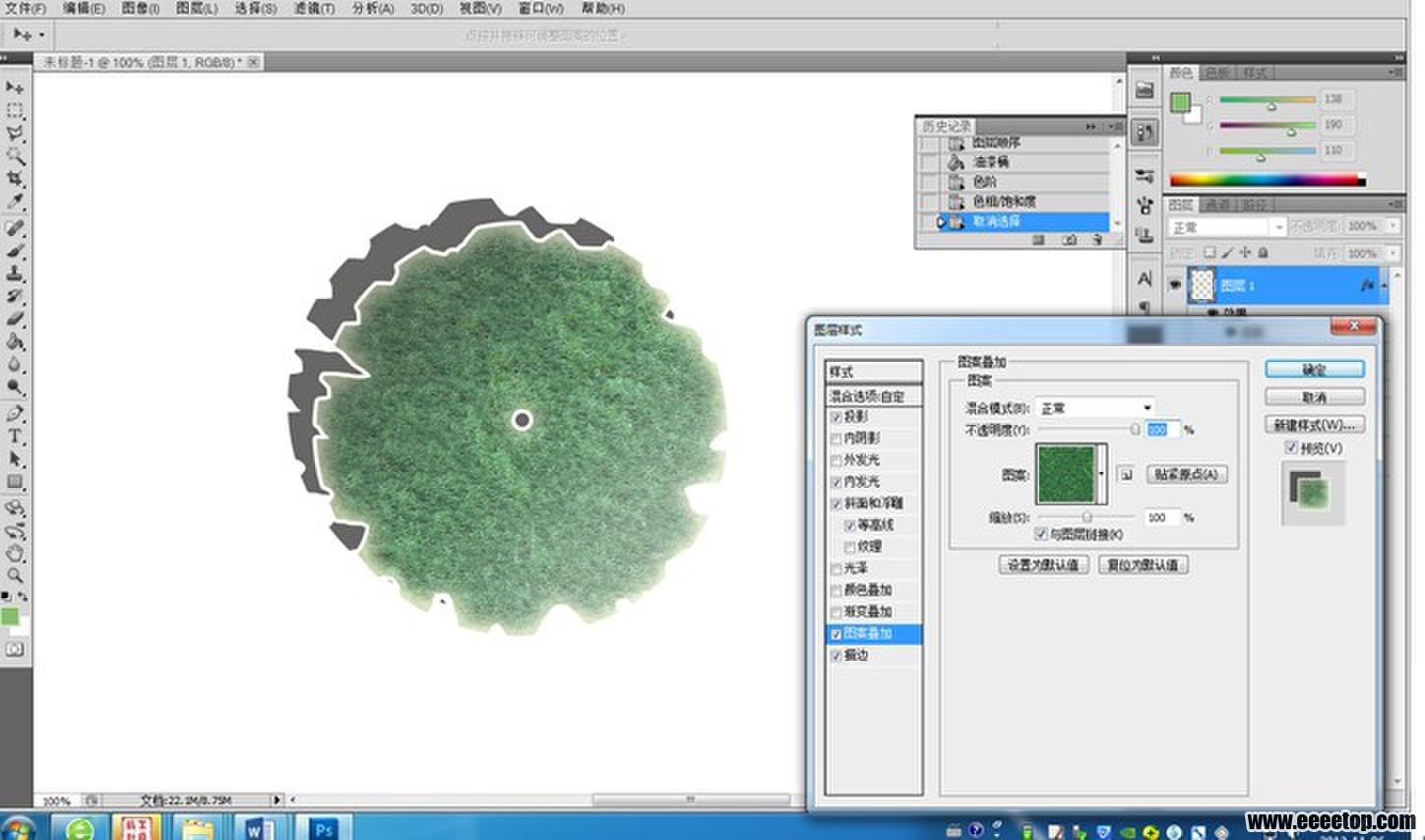Select the Horizontal Type tool
Screen dimensions: 1425x840
pos(15,437)
